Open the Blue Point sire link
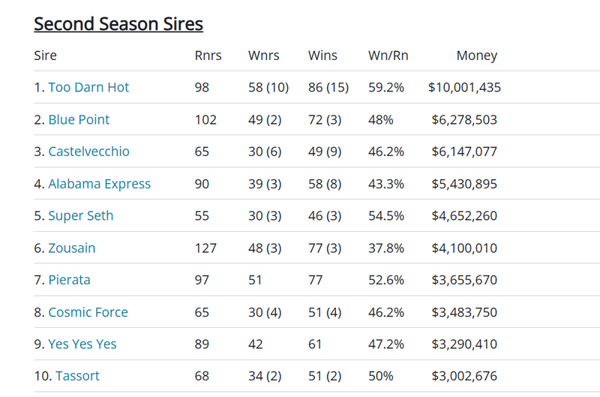Screen dimensions: 600x397 pos(79,119)
